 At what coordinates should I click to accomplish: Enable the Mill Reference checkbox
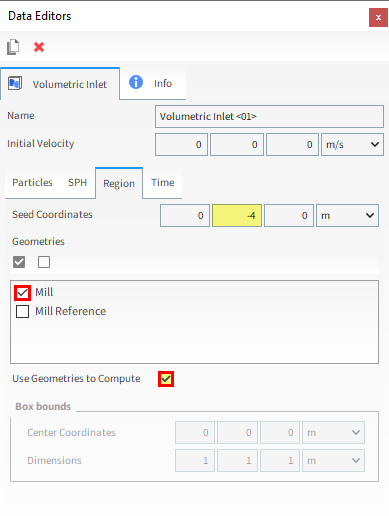tap(22, 311)
